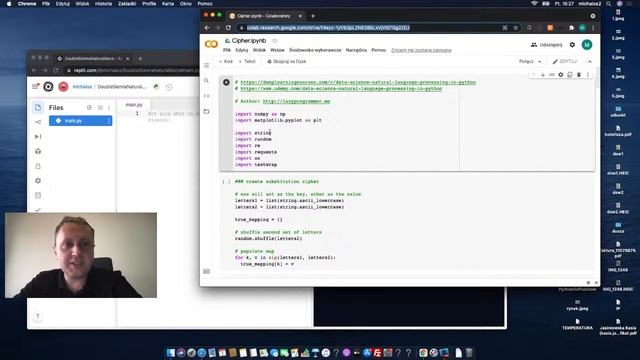The image size is (640, 360).
Task: Open the Widok menu in Colab
Action: 259,50
